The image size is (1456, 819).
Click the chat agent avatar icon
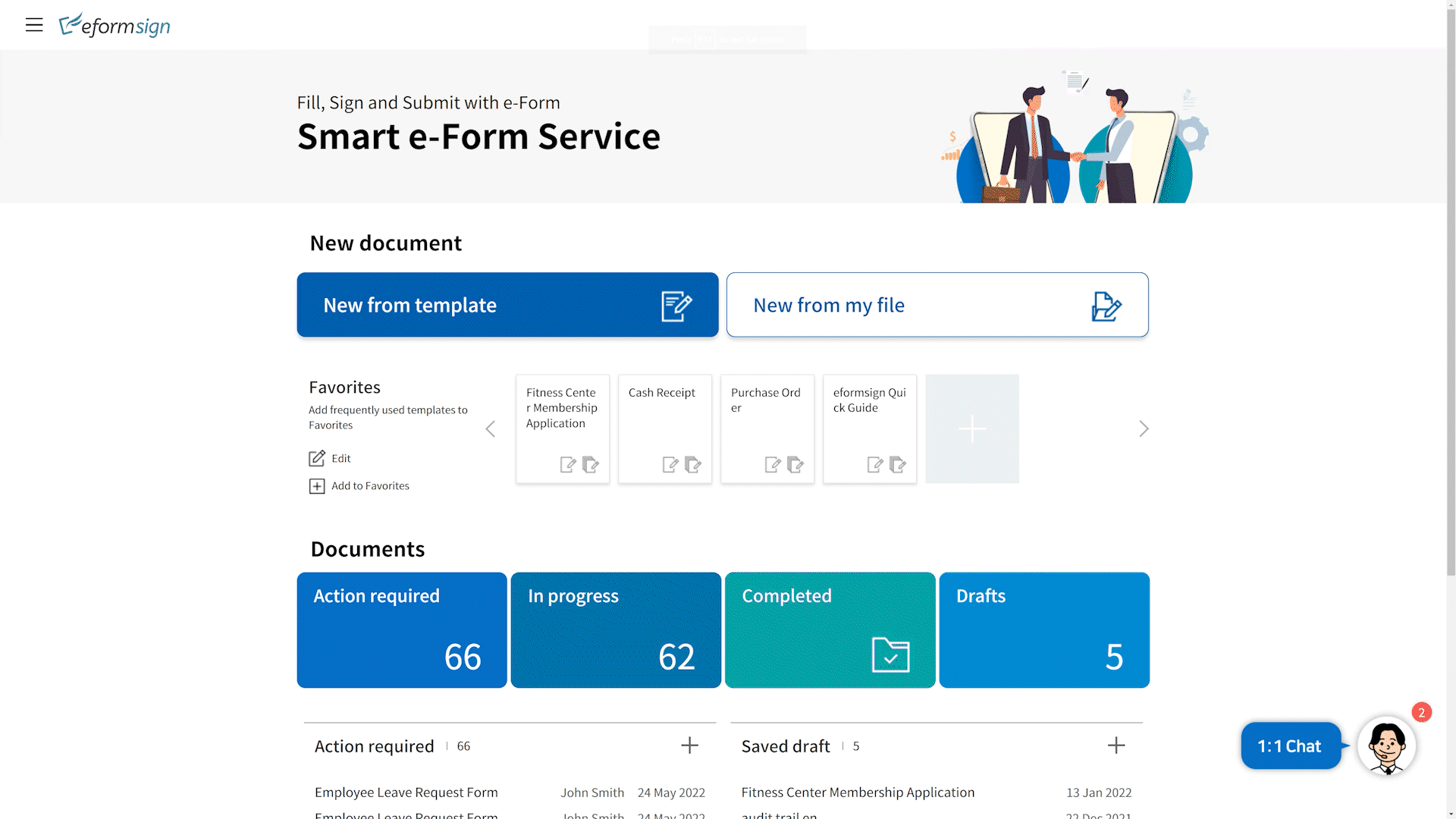(x=1387, y=746)
